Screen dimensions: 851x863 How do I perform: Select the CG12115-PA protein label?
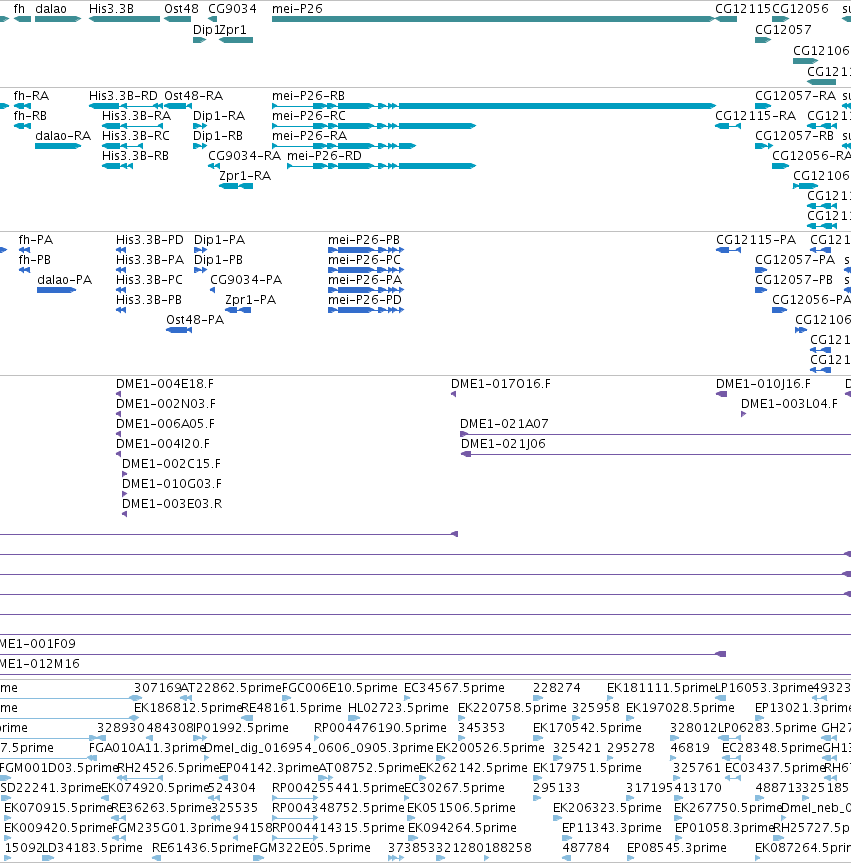tap(756, 240)
